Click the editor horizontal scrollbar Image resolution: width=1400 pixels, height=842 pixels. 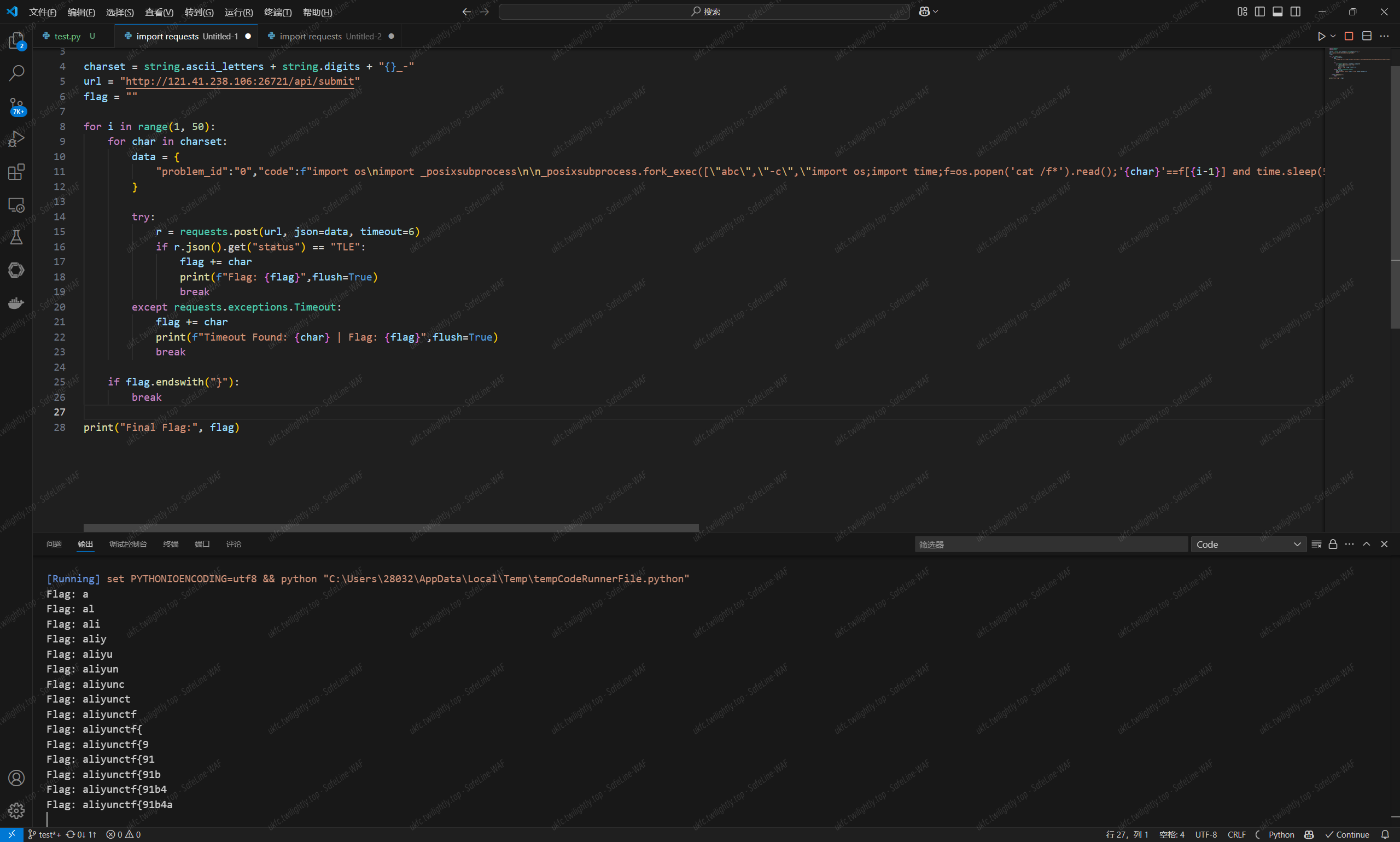[x=390, y=528]
